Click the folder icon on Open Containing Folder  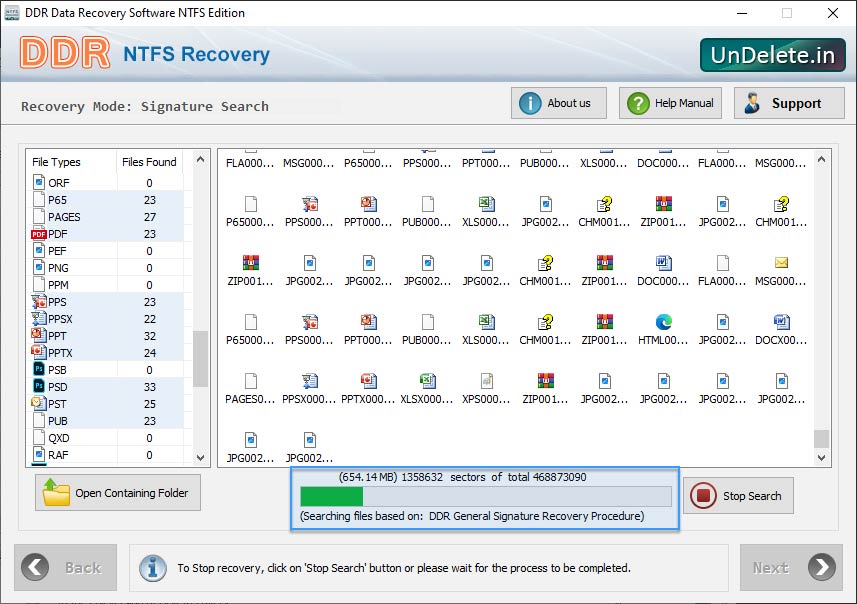pos(56,492)
